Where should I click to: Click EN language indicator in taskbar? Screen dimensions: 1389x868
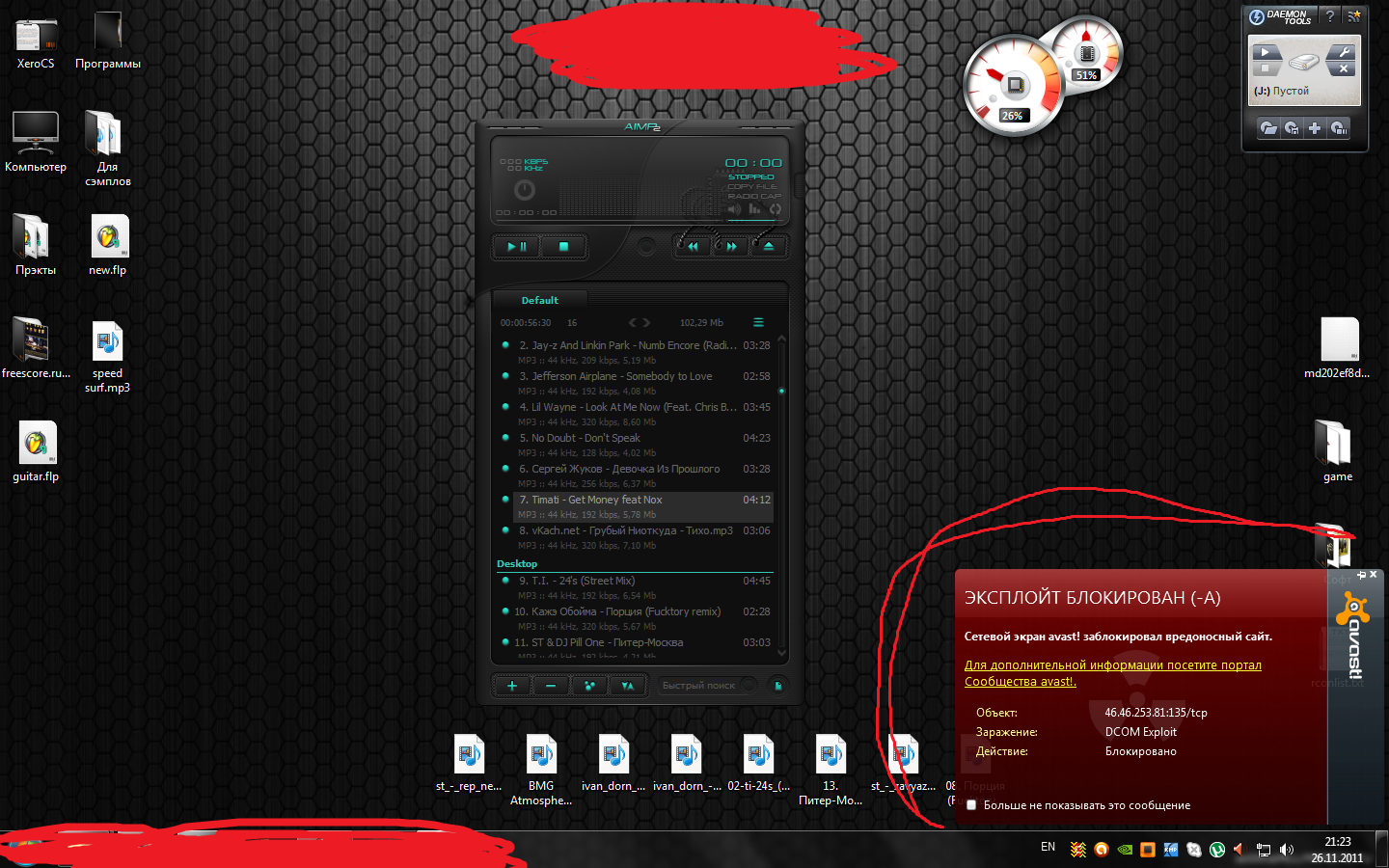pyautogui.click(x=1049, y=847)
